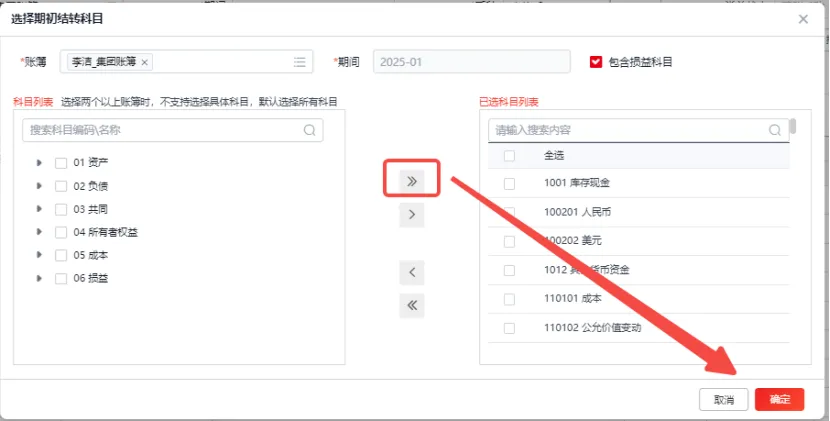Screen dimensions: 830x421
Task: Expand the 01 资产 tree node
Action: pos(39,163)
